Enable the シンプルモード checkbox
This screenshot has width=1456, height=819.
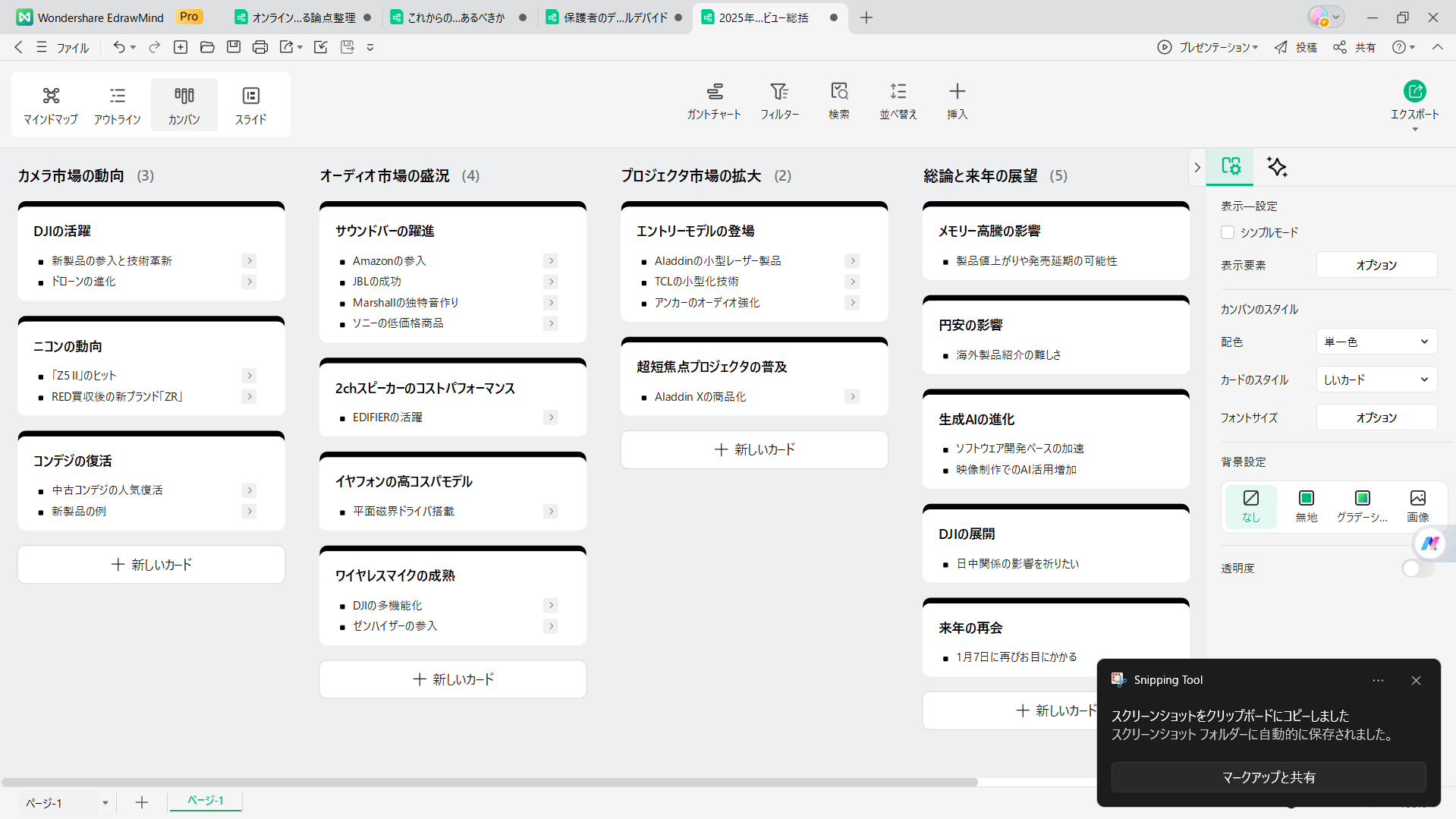point(1228,232)
